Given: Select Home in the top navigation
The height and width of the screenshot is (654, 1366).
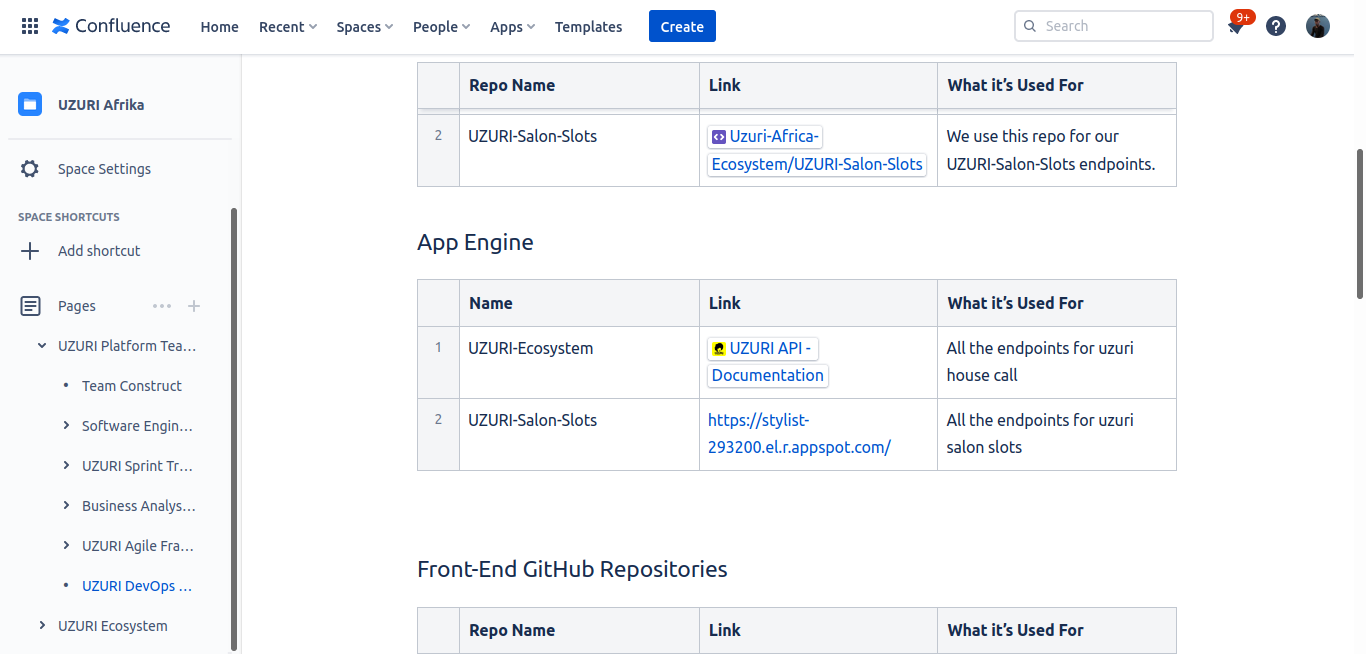Looking at the screenshot, I should coord(219,26).
